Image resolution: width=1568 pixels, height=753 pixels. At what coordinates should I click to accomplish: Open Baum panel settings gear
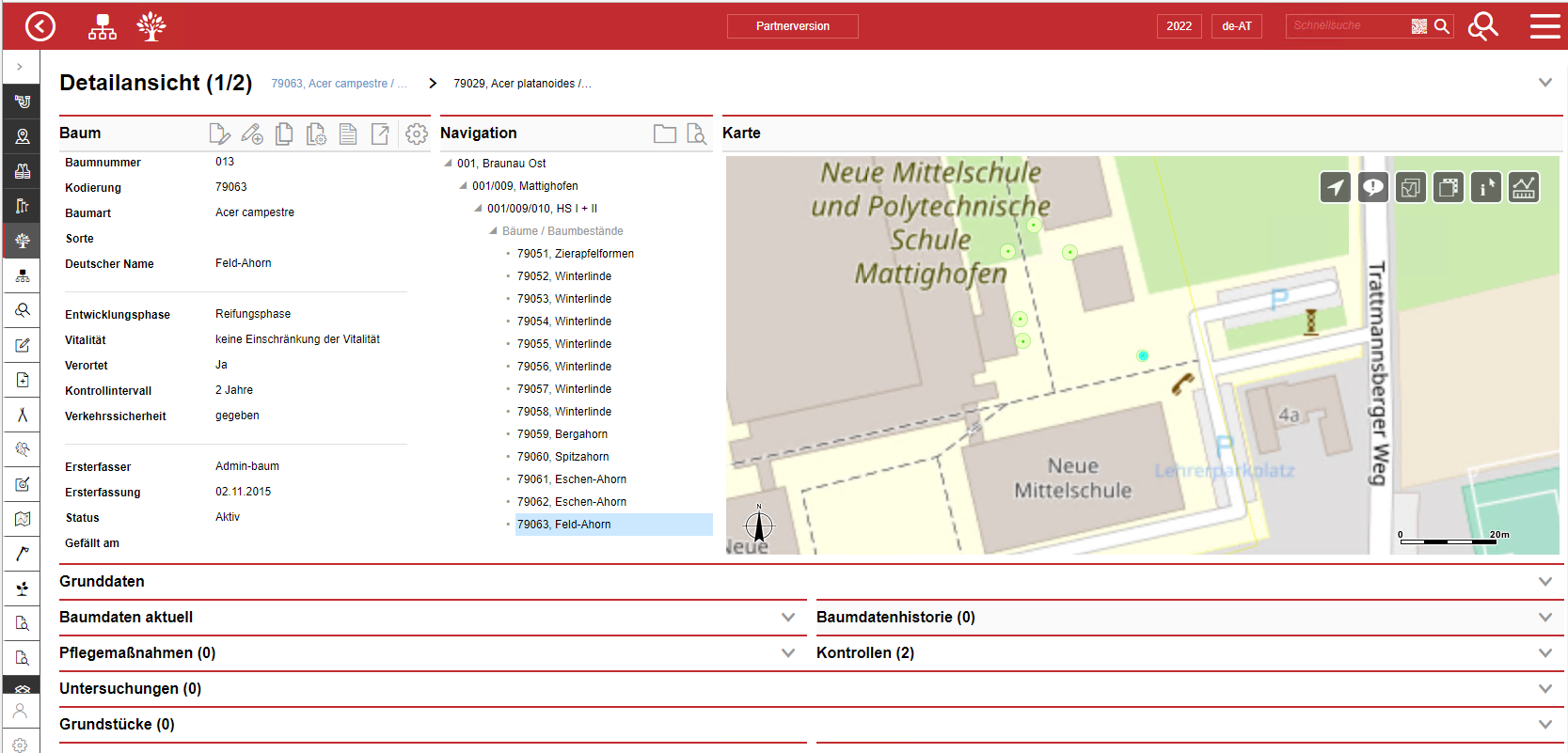point(416,134)
